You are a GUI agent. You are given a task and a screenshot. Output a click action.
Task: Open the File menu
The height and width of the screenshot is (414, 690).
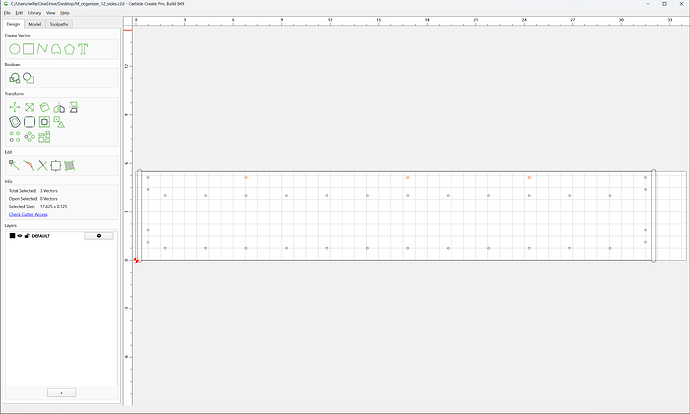(x=7, y=13)
